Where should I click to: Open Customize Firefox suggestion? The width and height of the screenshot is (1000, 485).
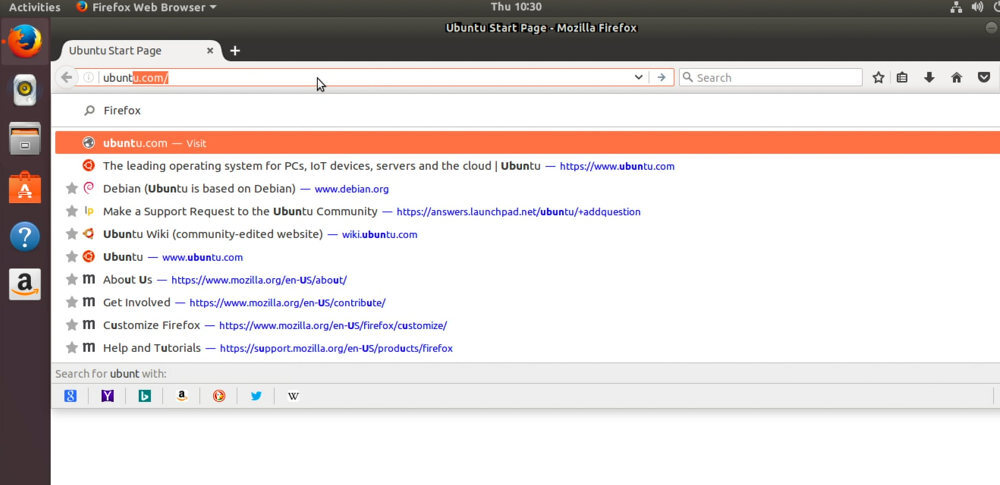[x=527, y=325]
